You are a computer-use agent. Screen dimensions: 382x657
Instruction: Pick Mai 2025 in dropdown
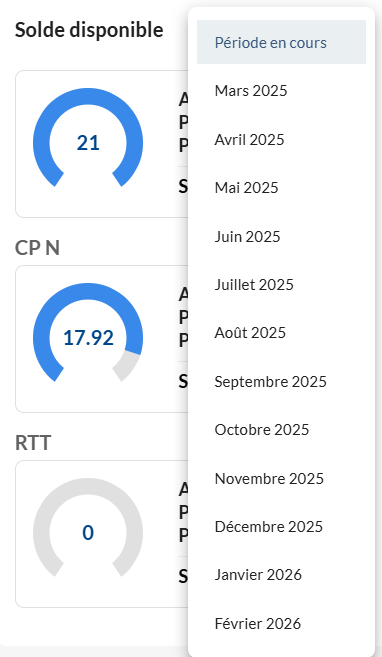coord(281,187)
